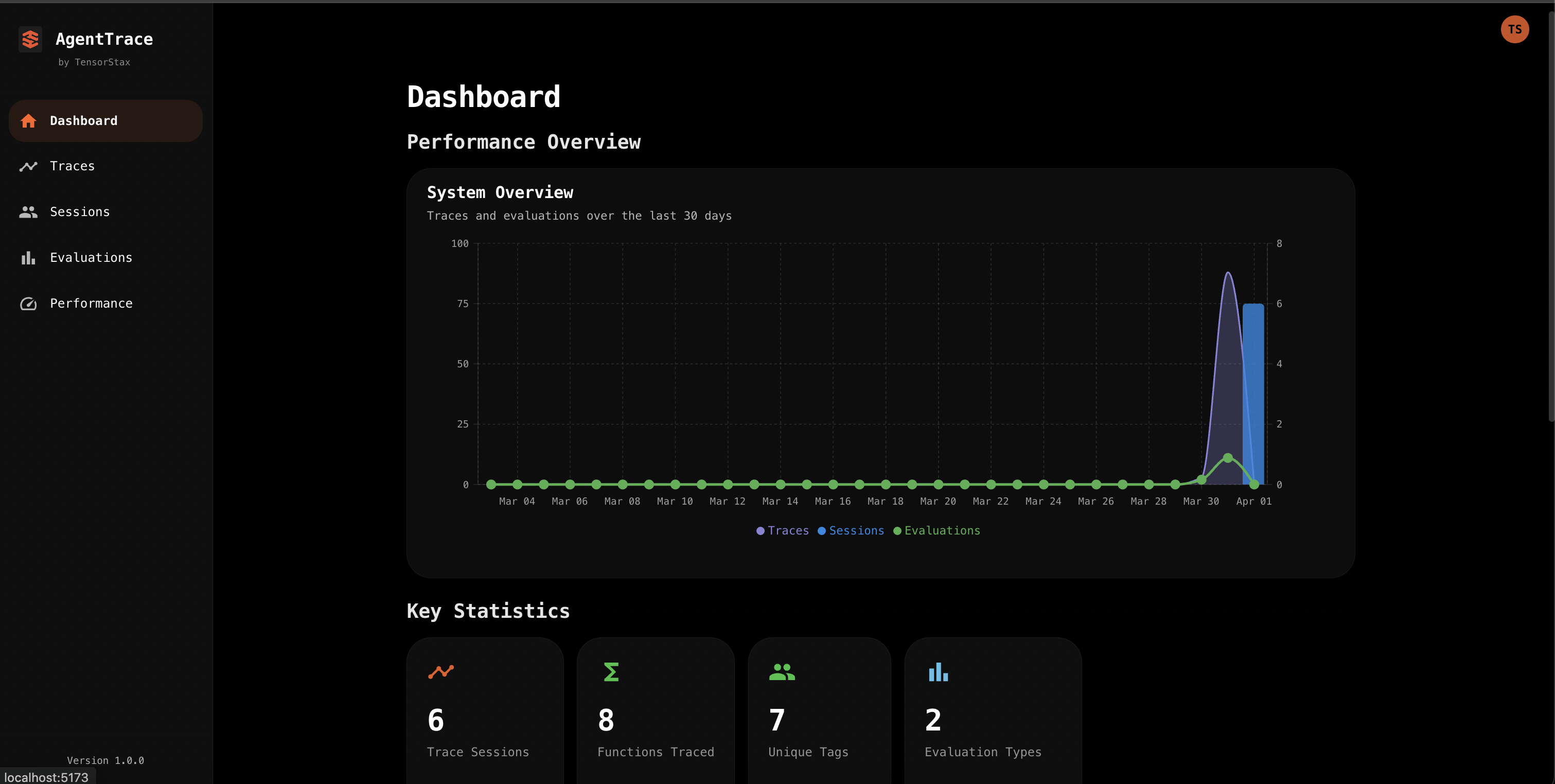Click the Evaluations bar-chart sidebar icon
This screenshot has height=784, width=1555.
pyautogui.click(x=28, y=258)
